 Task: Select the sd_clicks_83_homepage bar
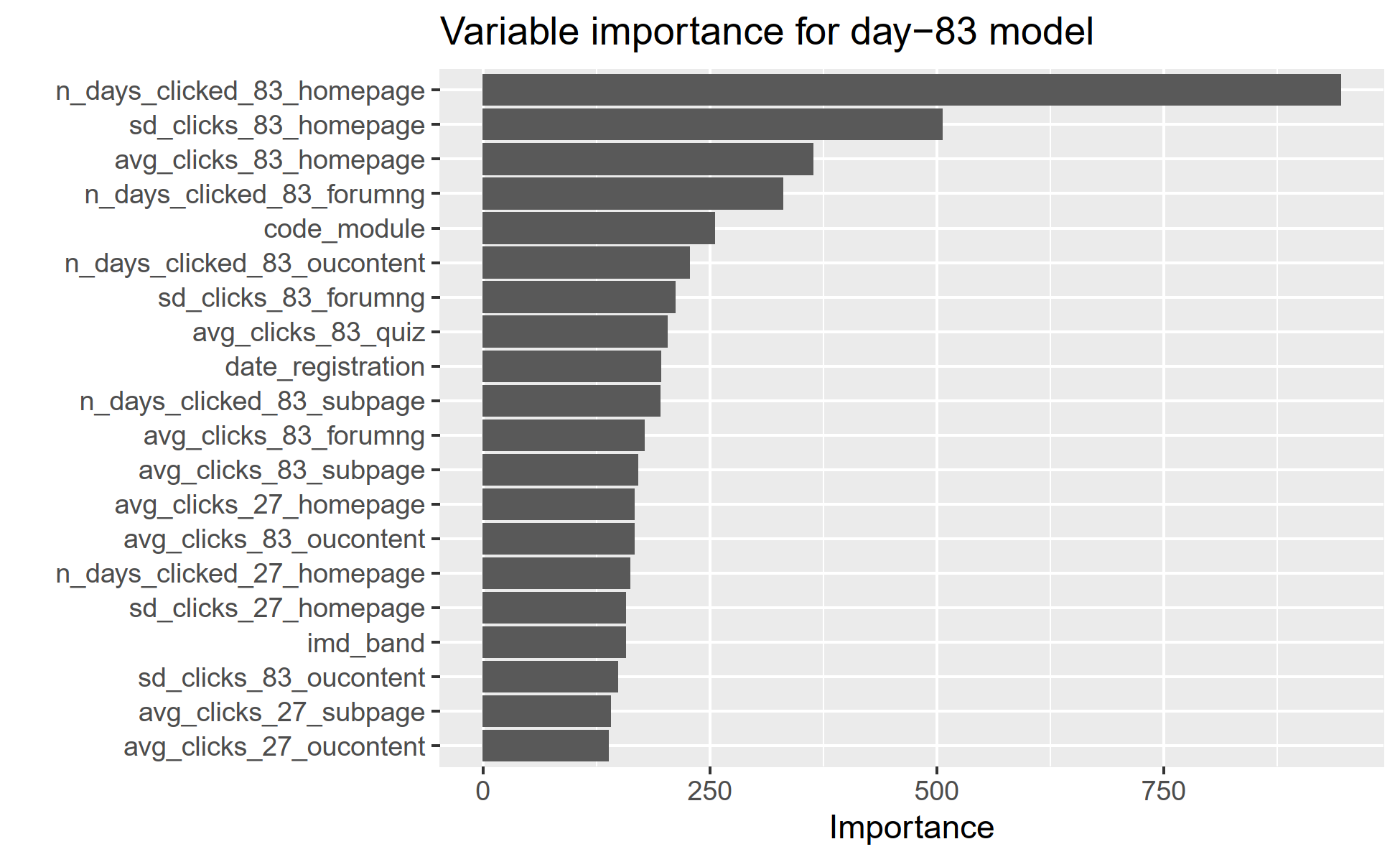(x=711, y=125)
